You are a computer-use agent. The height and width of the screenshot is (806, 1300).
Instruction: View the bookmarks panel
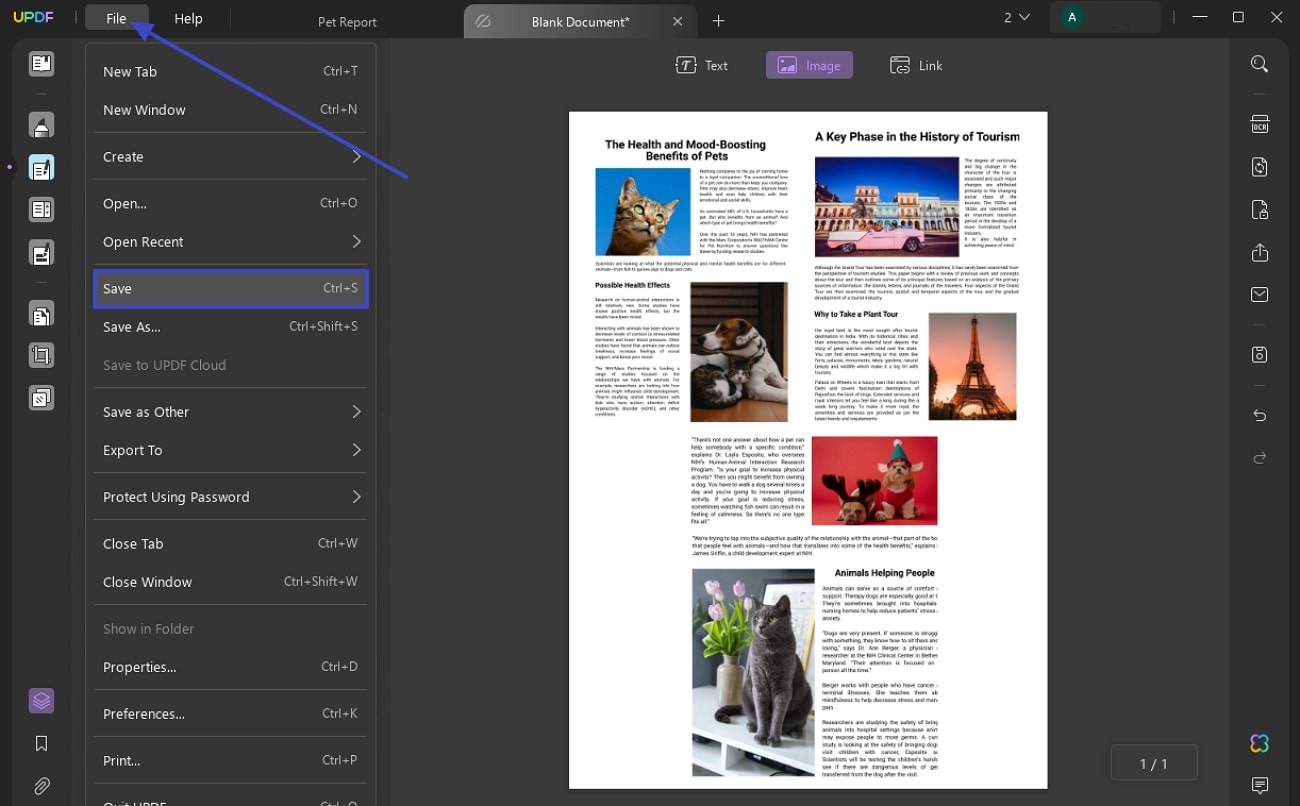point(41,743)
